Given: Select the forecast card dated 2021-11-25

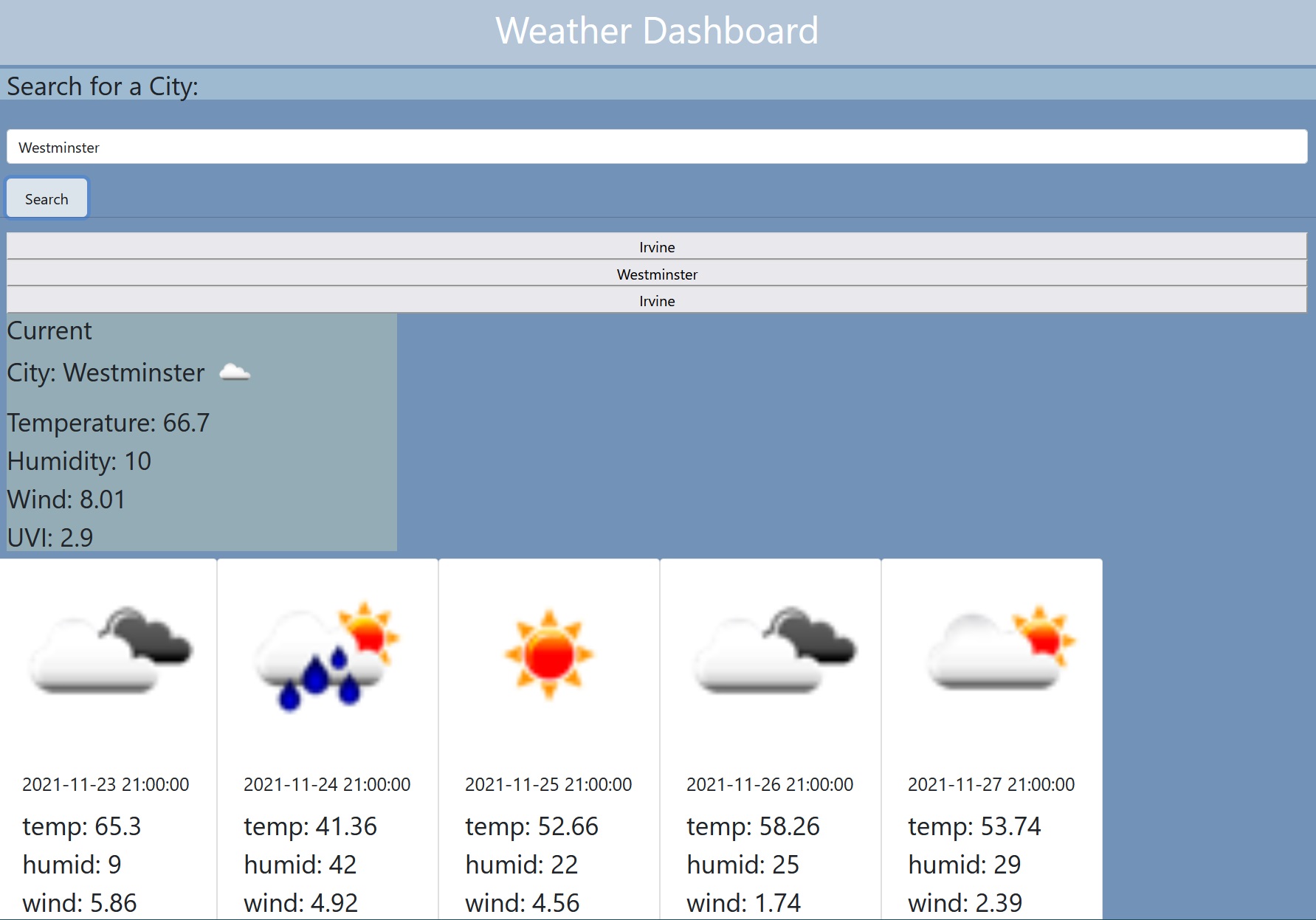Looking at the screenshot, I should tap(548, 738).
